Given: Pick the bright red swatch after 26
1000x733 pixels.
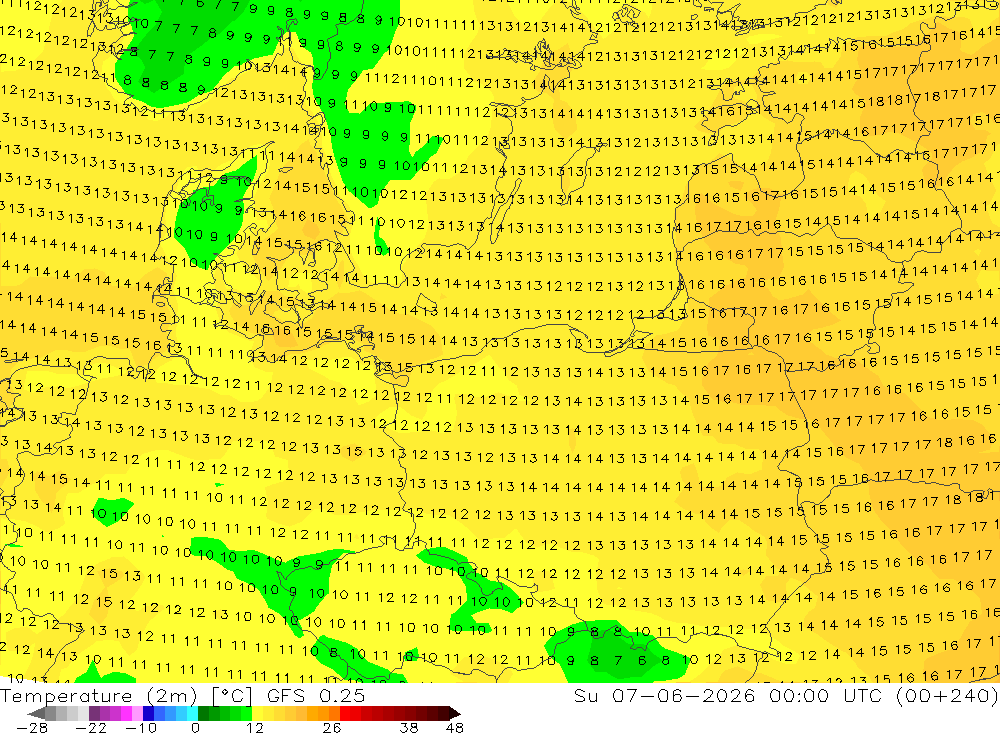Looking at the screenshot, I should pyautogui.click(x=345, y=713).
